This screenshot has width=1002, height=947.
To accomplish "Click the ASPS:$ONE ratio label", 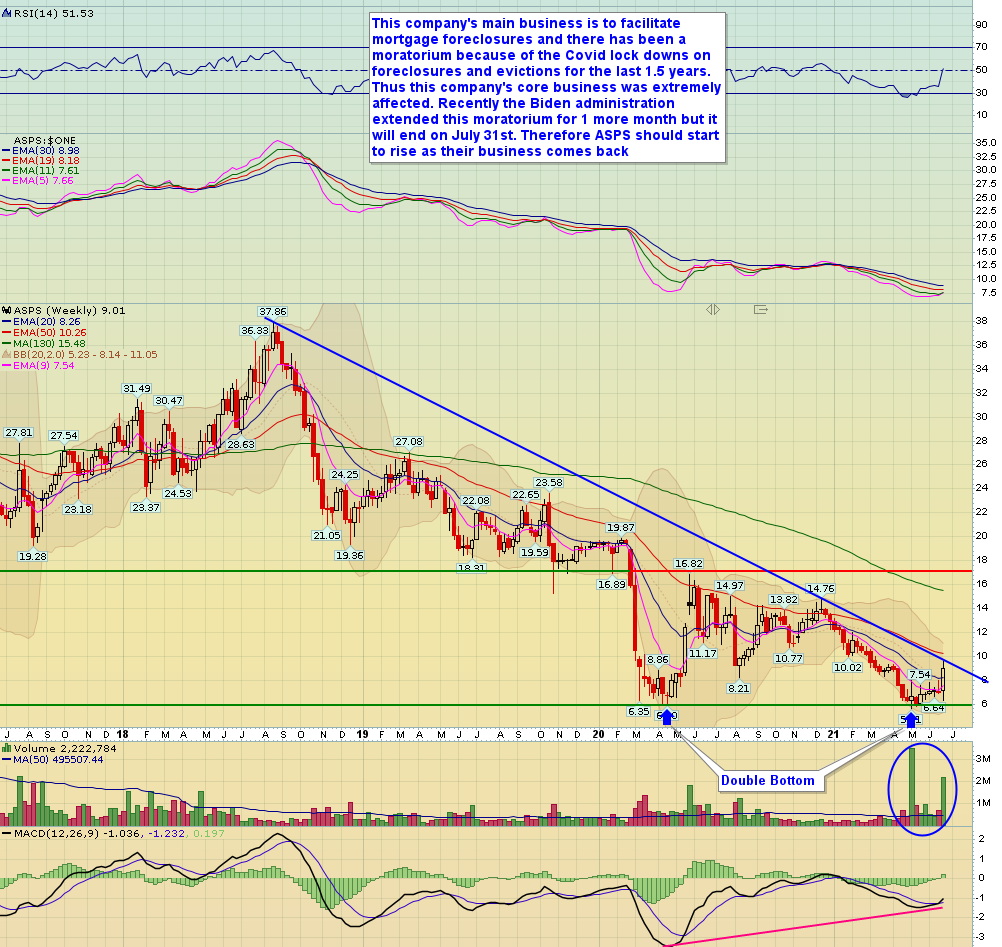I will tap(45, 141).
